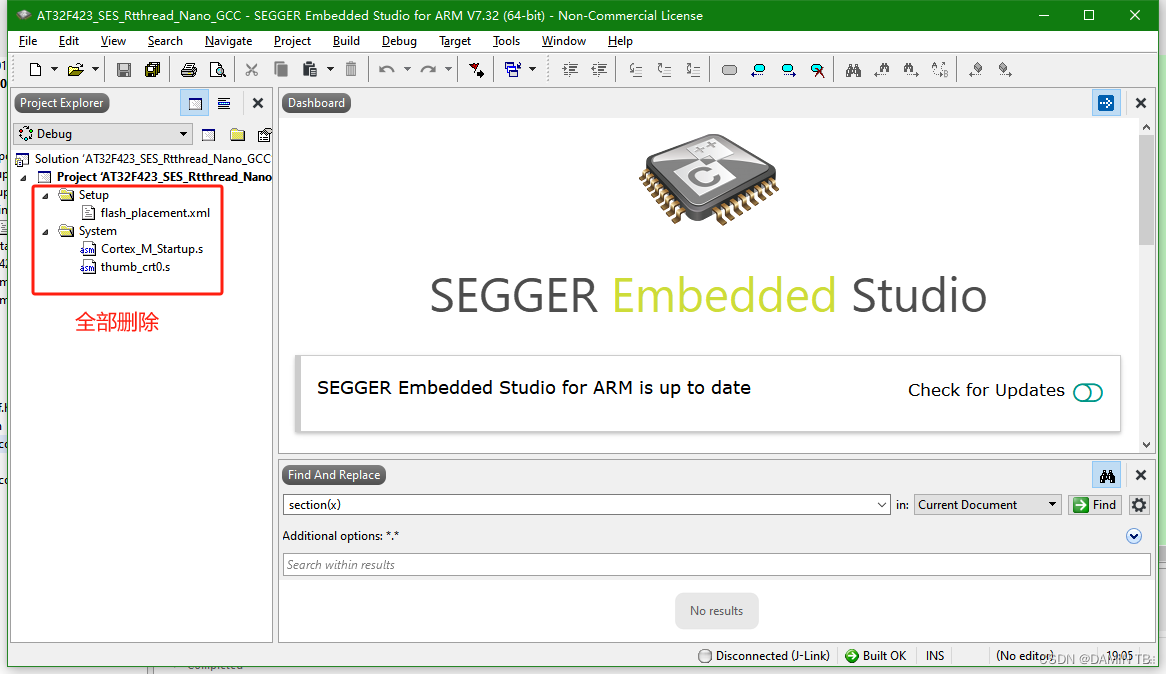
Task: Click the Find Previous binoculars left-arrow icon
Action: pyautogui.click(x=882, y=70)
